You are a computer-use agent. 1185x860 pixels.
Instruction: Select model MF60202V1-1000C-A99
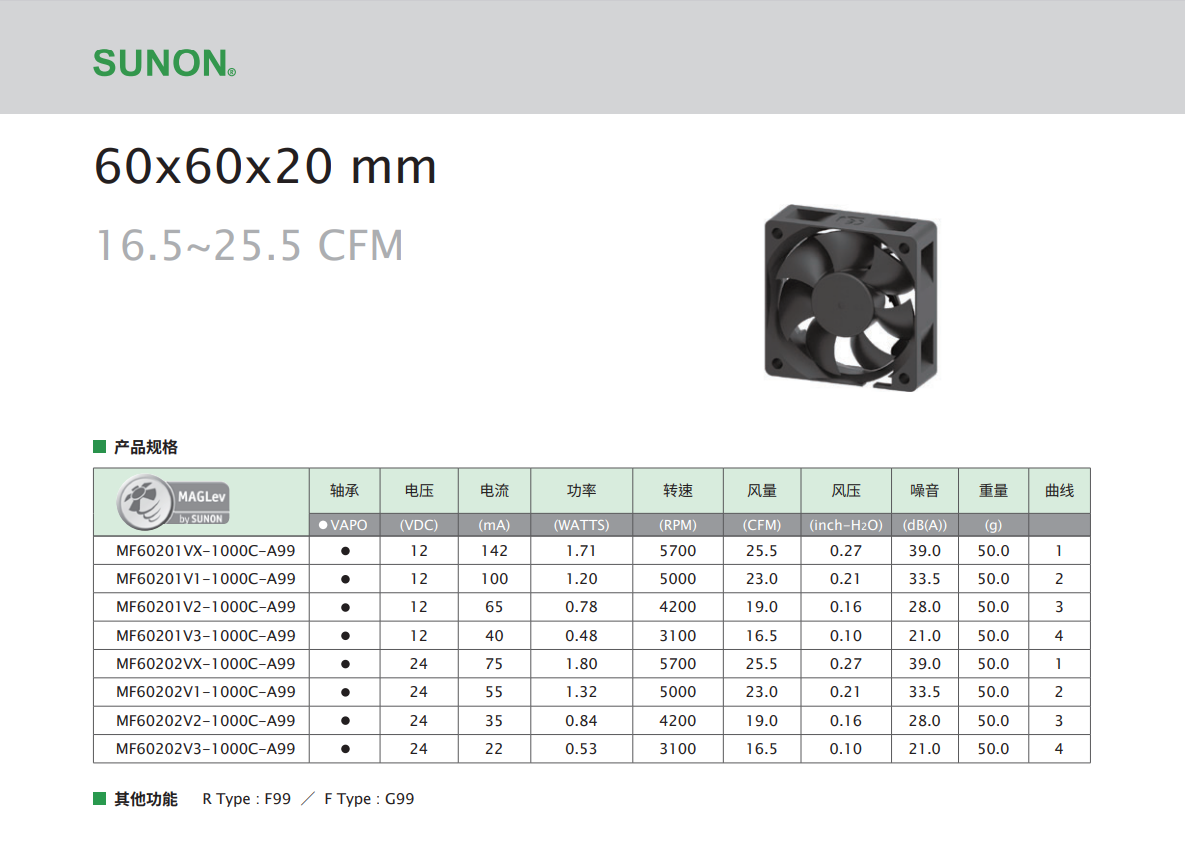(206, 691)
